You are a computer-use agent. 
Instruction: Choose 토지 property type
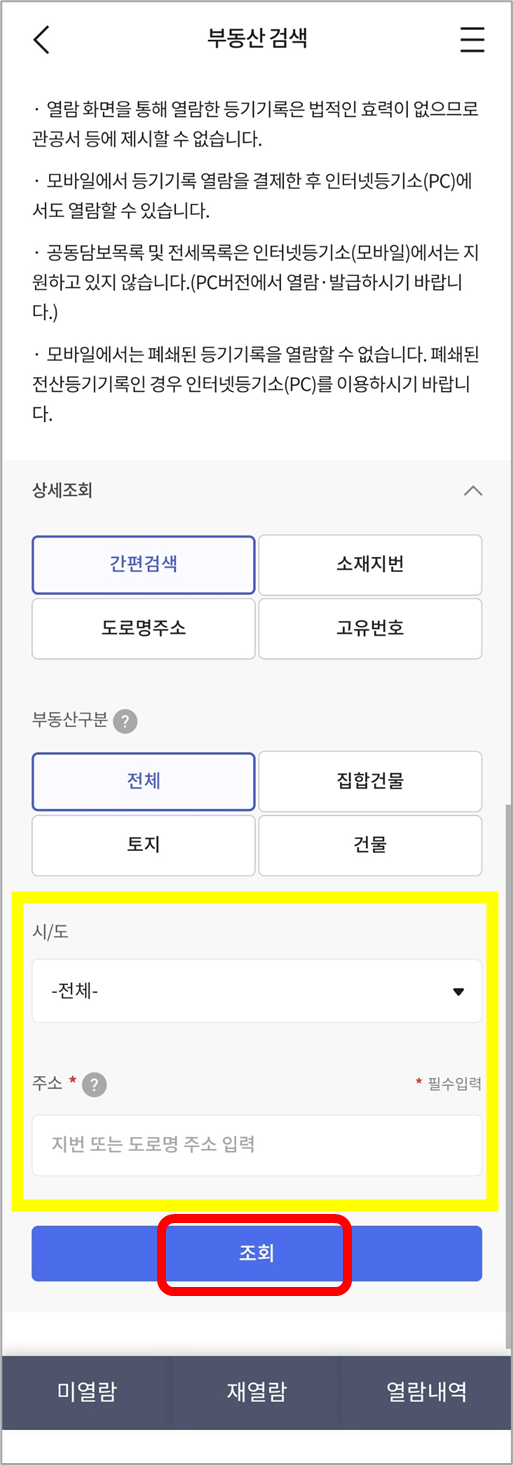click(x=144, y=845)
